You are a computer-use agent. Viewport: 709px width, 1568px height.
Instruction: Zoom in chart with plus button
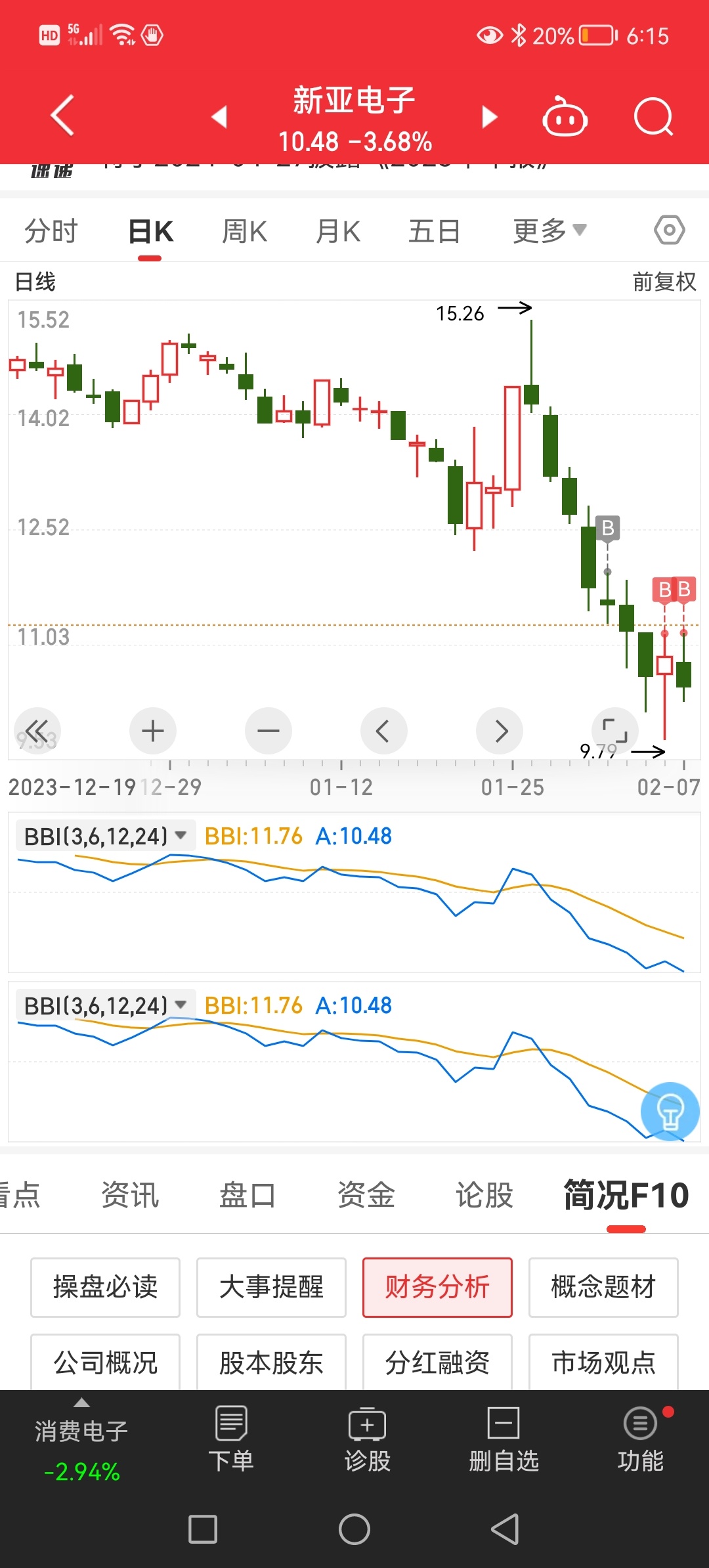153,730
